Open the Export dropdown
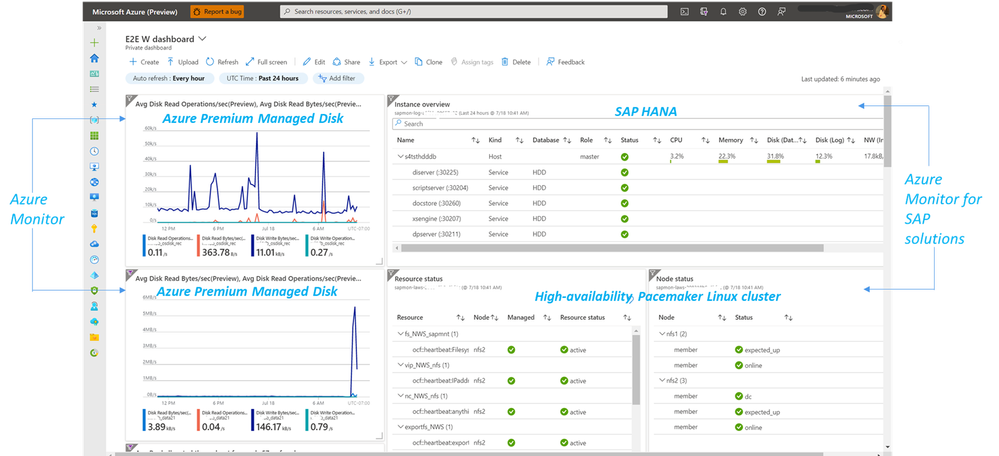This screenshot has height=456, width=999. [x=387, y=62]
